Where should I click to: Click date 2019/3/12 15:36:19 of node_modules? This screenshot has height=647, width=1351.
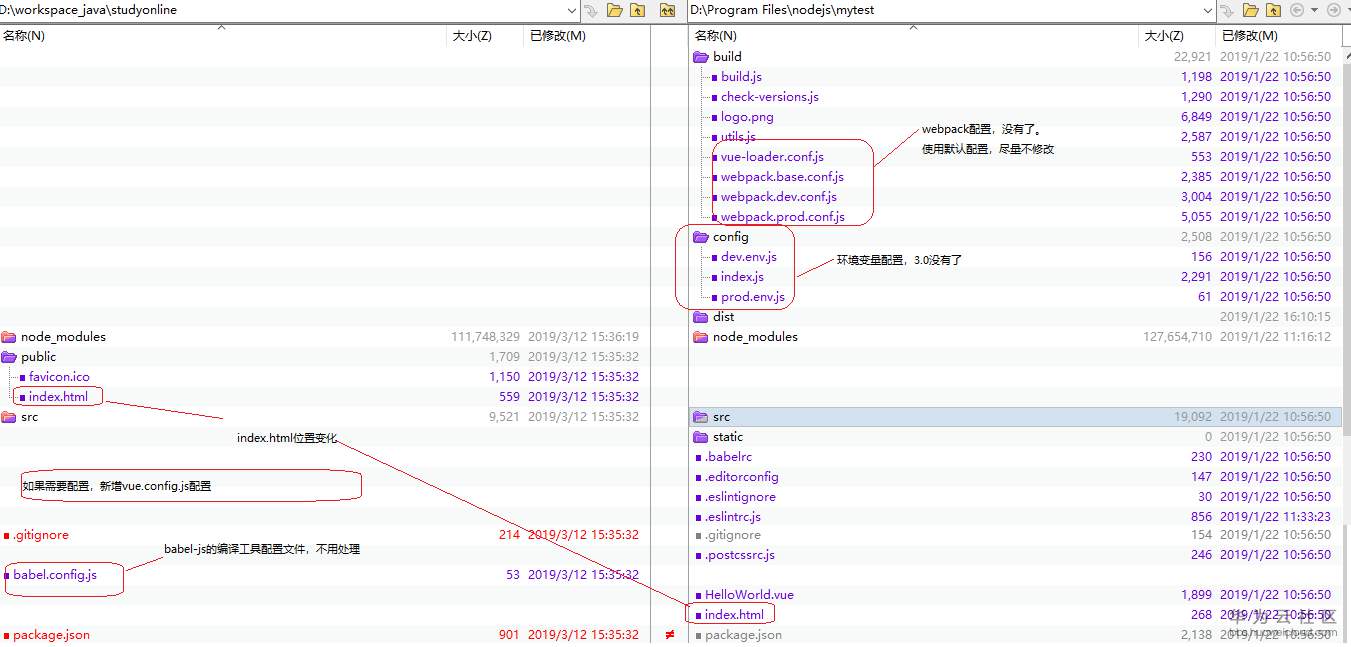583,337
